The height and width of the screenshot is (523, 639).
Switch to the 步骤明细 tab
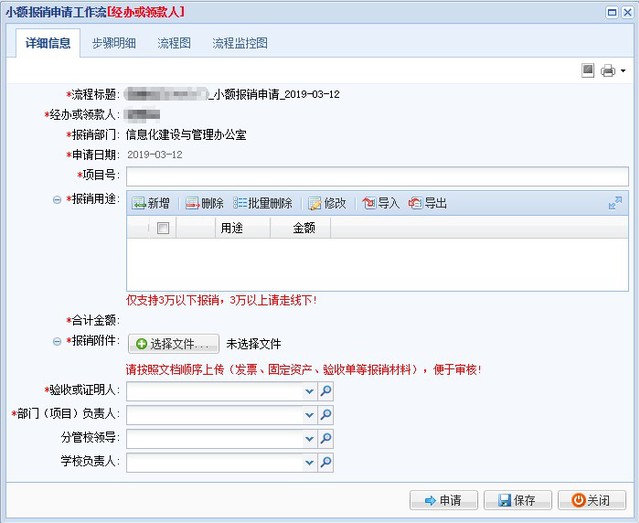114,44
